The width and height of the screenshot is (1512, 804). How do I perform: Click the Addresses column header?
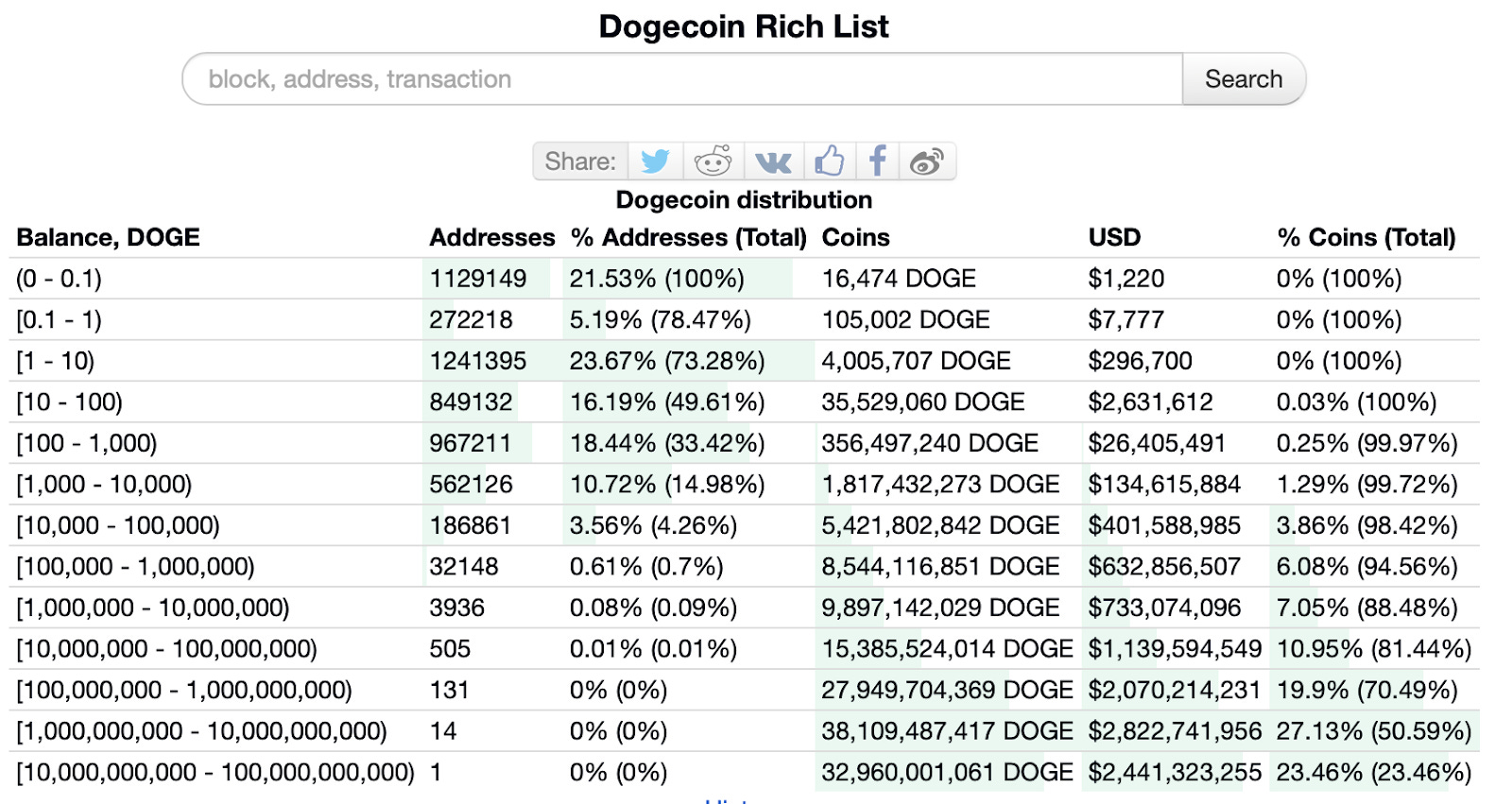(491, 237)
